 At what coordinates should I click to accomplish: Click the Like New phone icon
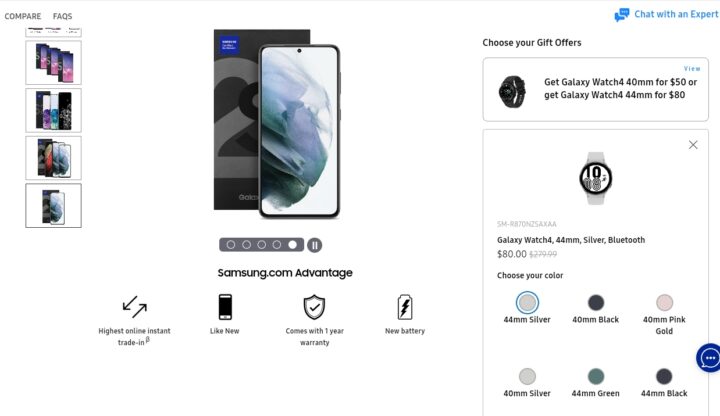[225, 307]
